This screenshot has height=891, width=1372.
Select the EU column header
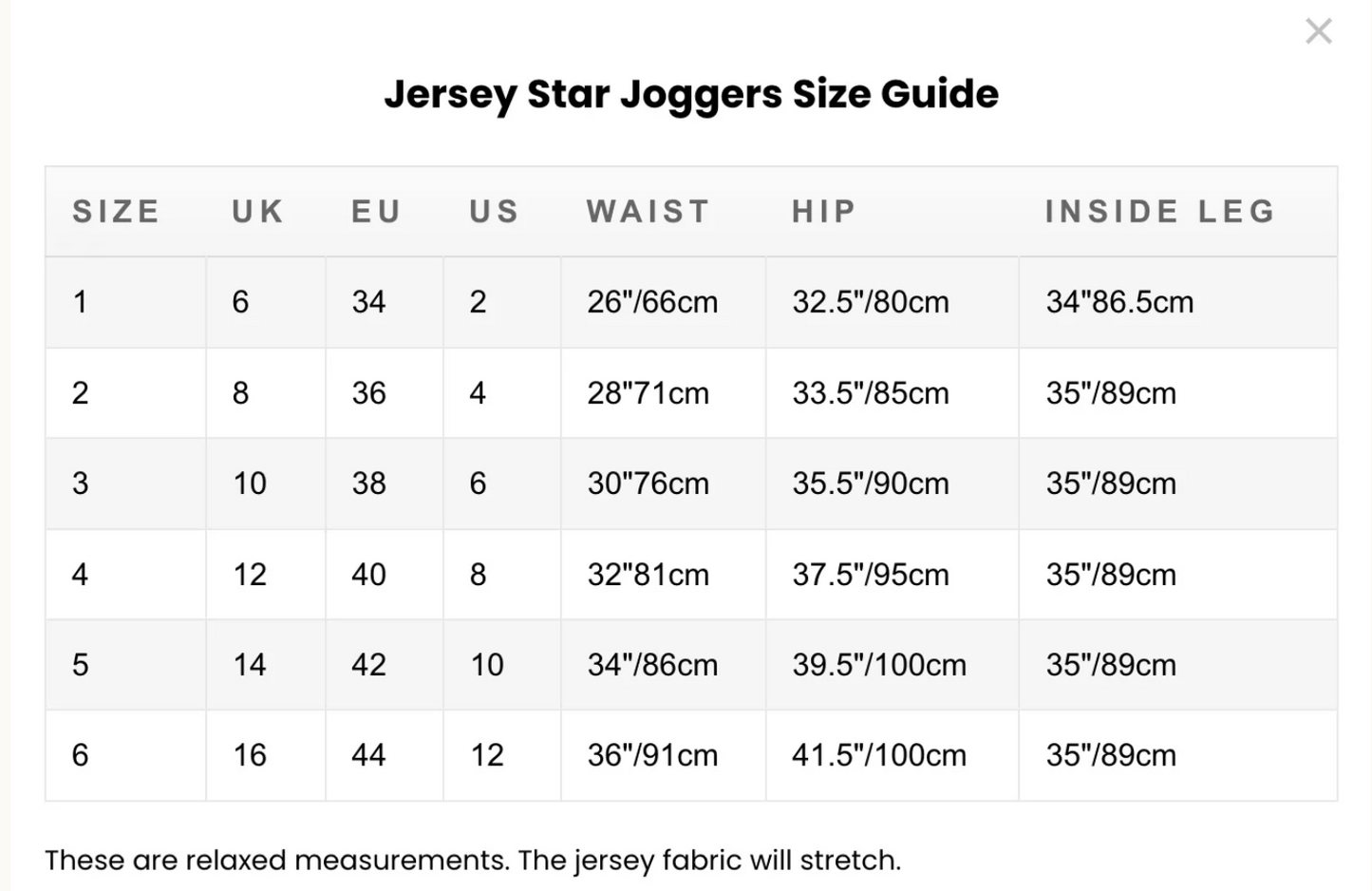[x=374, y=212]
